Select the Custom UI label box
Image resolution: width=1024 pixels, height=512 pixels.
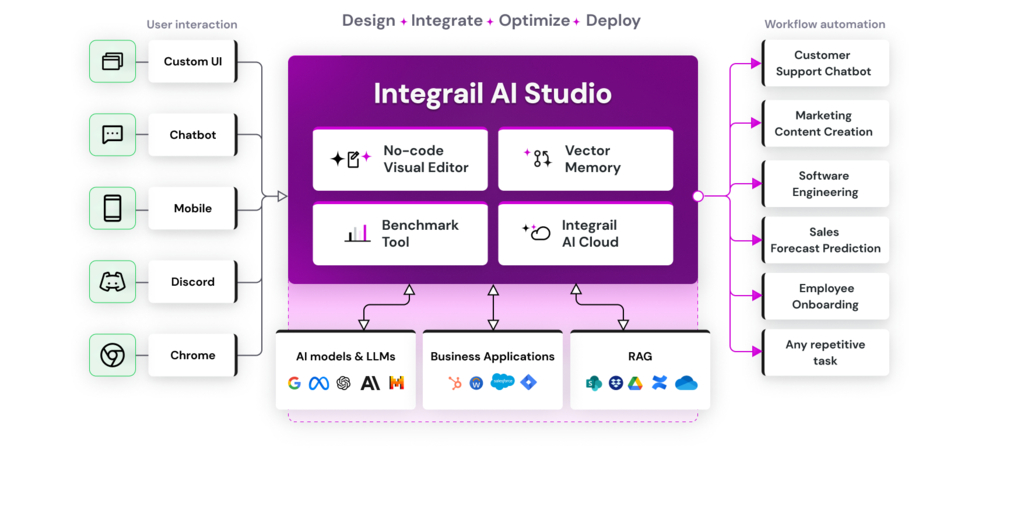(x=193, y=62)
